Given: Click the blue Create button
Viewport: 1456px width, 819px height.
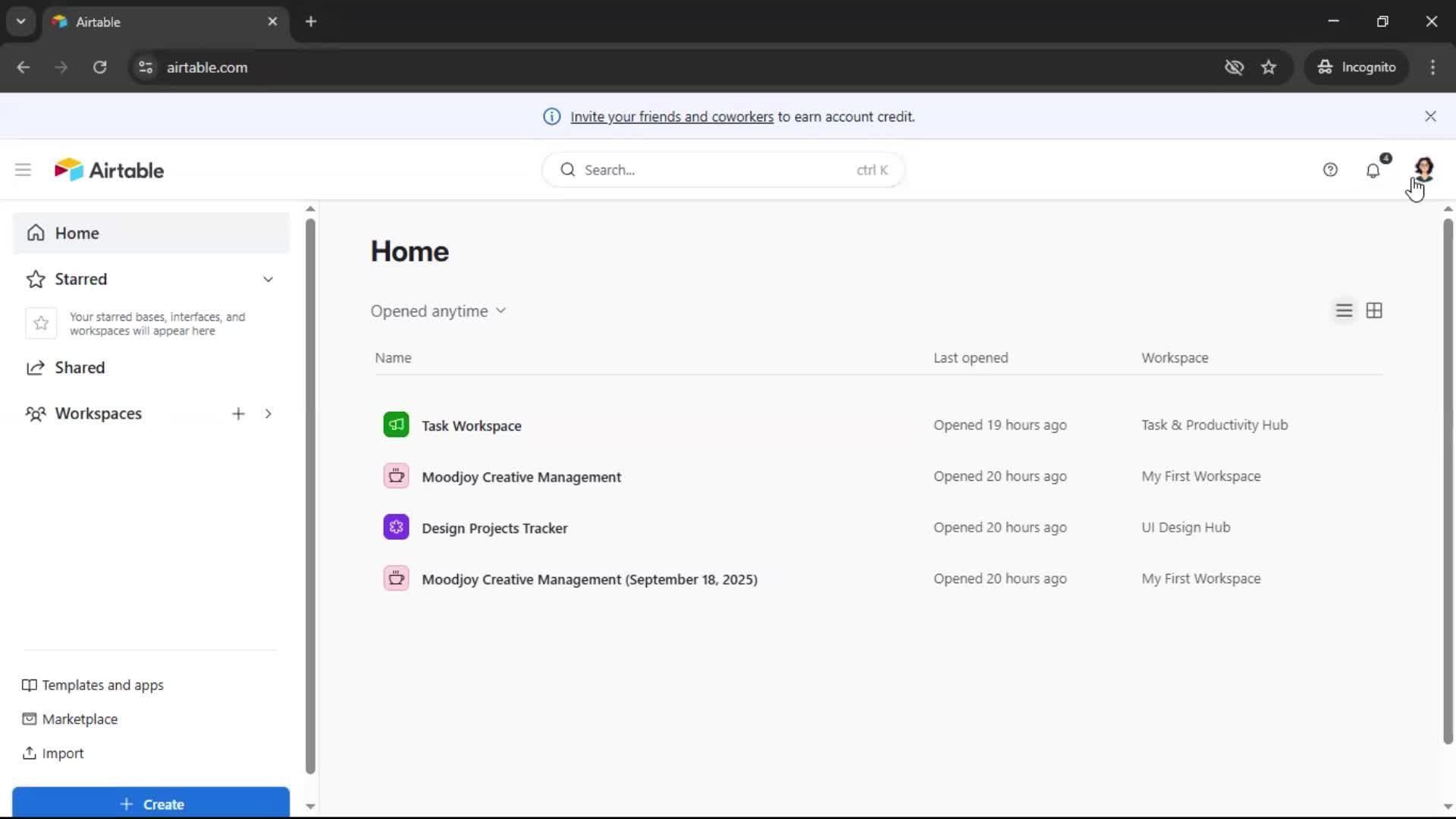Looking at the screenshot, I should pyautogui.click(x=151, y=803).
